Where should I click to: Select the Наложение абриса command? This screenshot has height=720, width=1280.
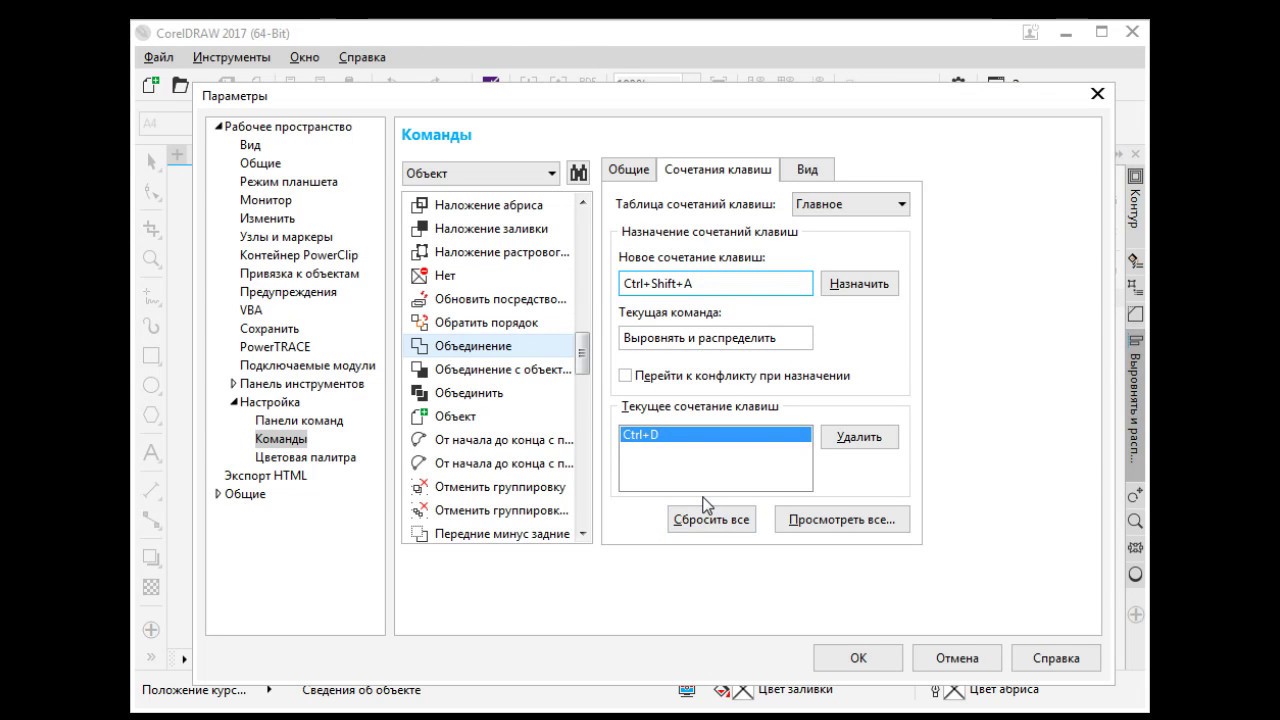(x=489, y=205)
